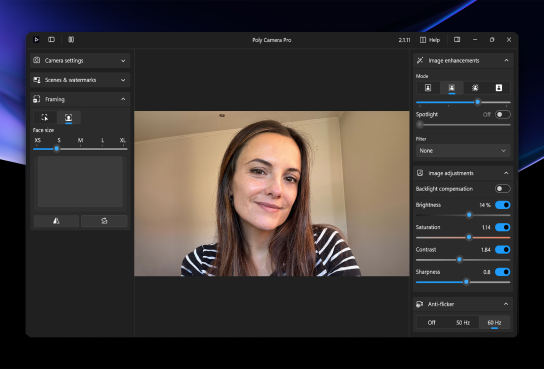
Task: Enable the Spotlight toggle
Action: click(x=503, y=114)
